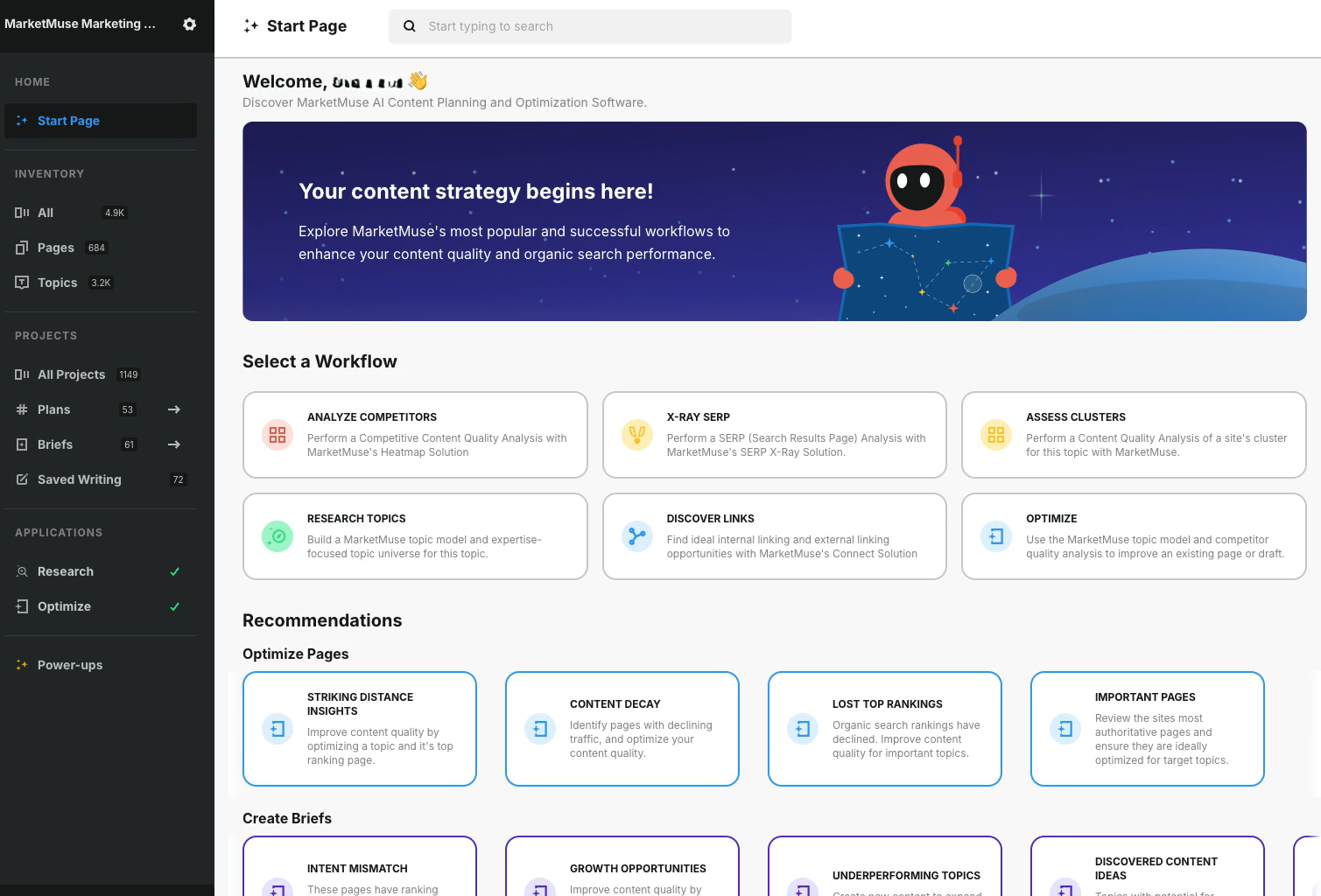This screenshot has width=1321, height=896.
Task: Click the 3.2K badge beside Topics
Action: [x=101, y=283]
